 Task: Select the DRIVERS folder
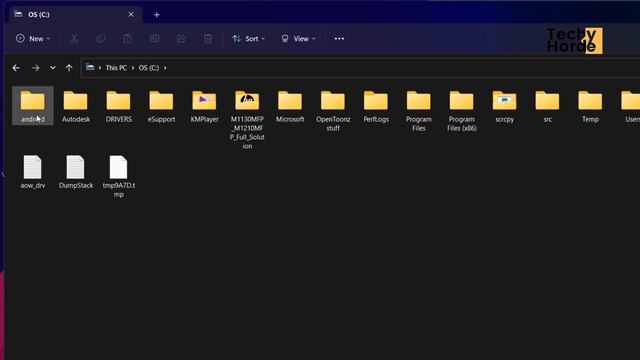coord(118,106)
